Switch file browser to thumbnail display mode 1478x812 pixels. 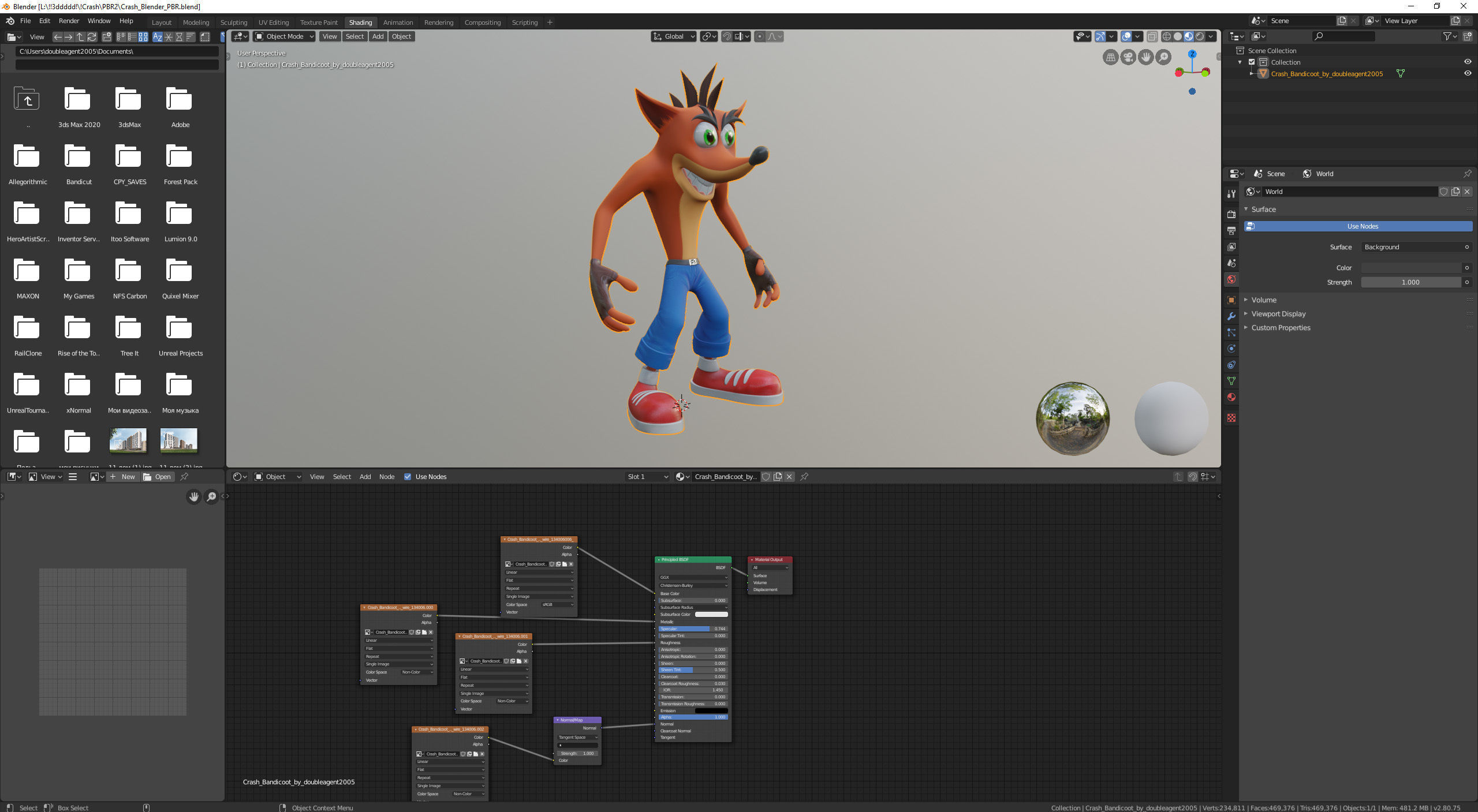(143, 37)
